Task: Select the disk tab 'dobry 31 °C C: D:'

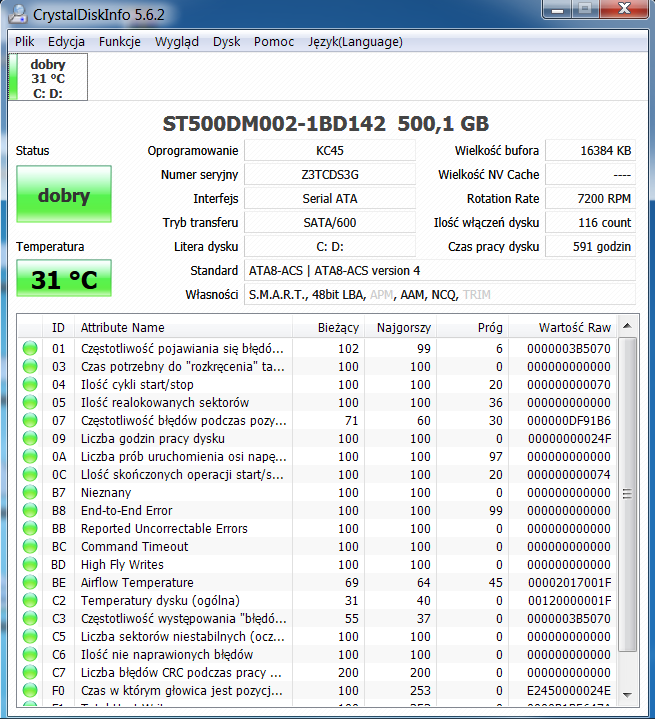Action: [x=48, y=77]
